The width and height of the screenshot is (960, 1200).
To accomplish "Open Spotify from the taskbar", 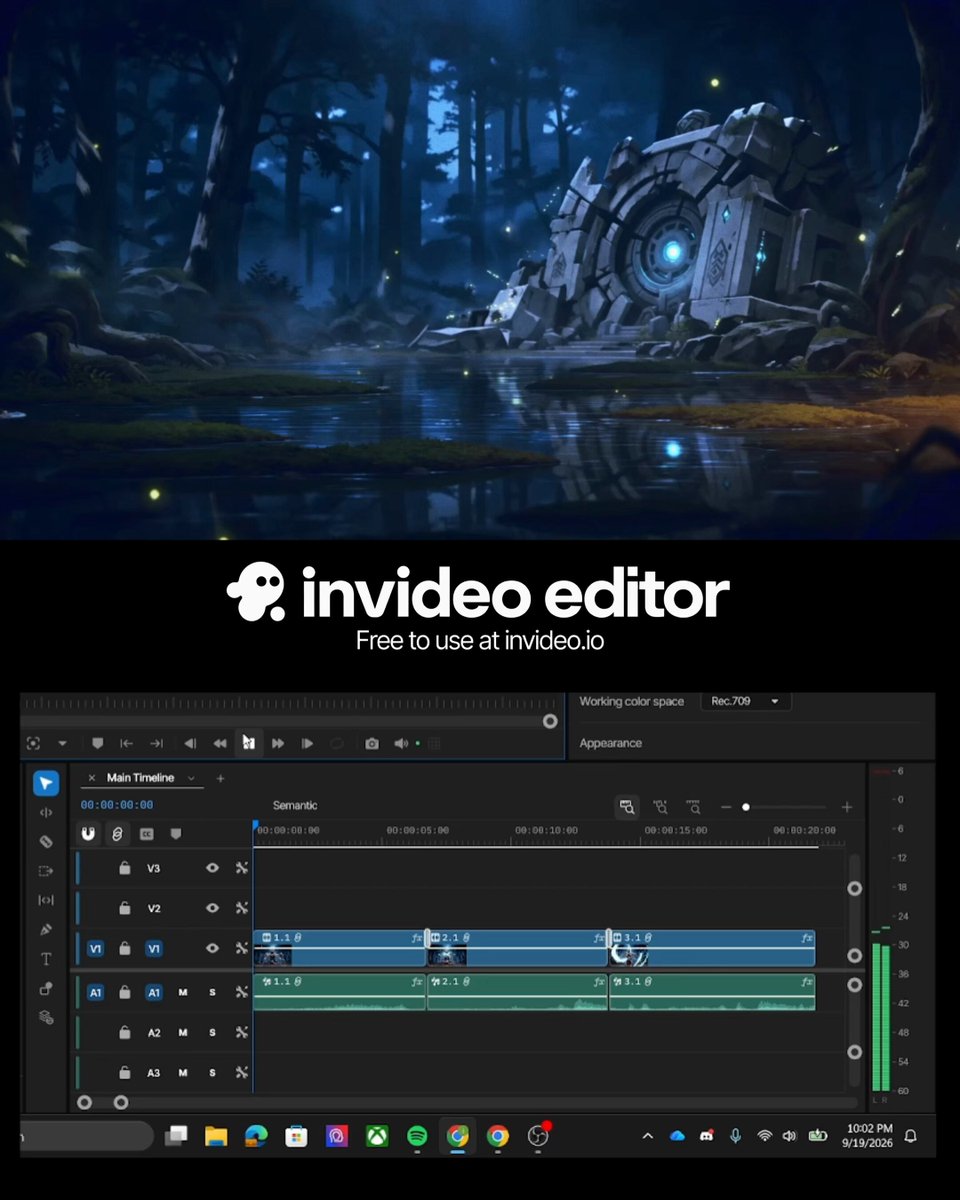I will coord(417,1136).
